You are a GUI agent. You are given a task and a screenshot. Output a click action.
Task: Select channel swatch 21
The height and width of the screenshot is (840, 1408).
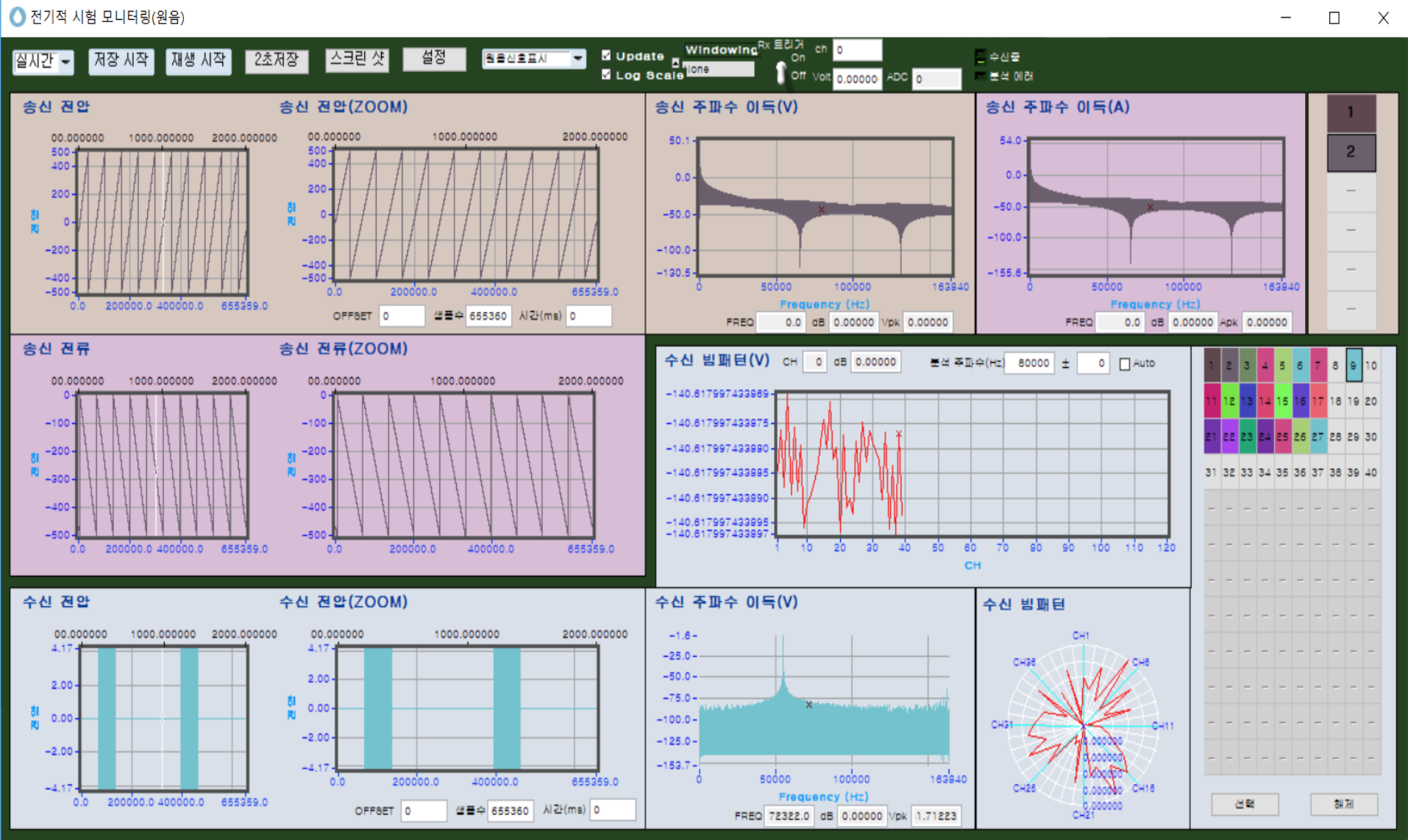coord(1212,436)
